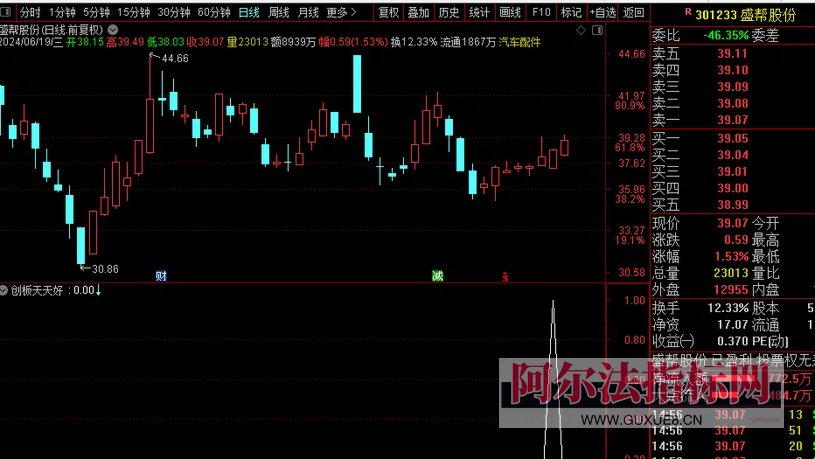Image resolution: width=815 pixels, height=459 pixels.
Task: Click the 换手 value 12.33%
Action: (728, 308)
